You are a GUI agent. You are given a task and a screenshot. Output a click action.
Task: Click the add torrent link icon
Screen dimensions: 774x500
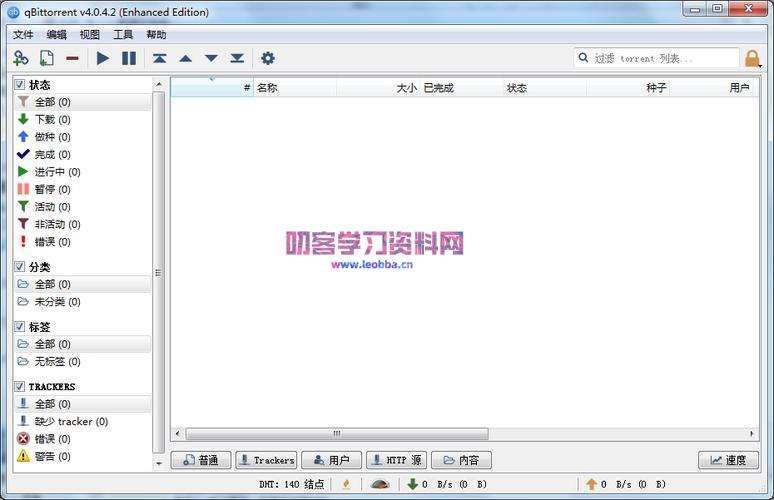point(20,58)
